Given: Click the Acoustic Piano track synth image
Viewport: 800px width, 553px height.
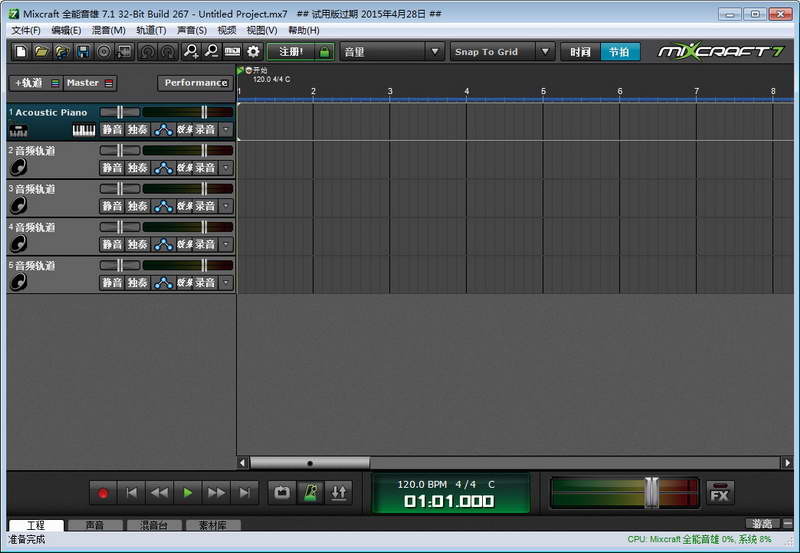Looking at the screenshot, I should [x=18, y=131].
